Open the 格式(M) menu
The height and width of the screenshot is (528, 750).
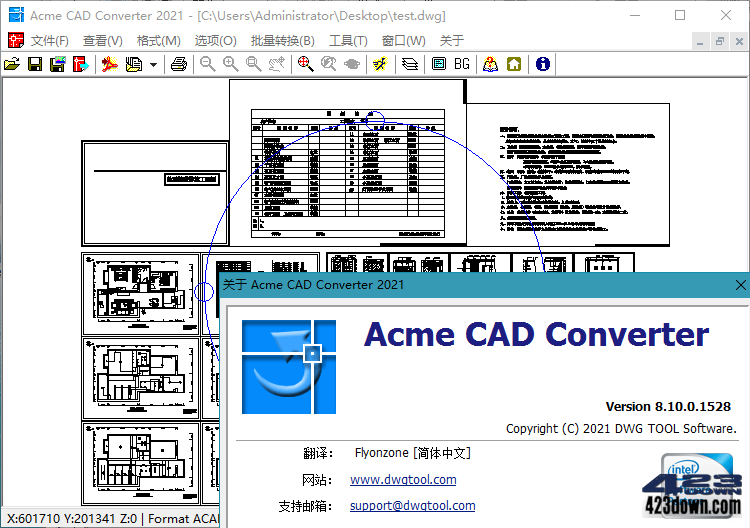click(158, 40)
